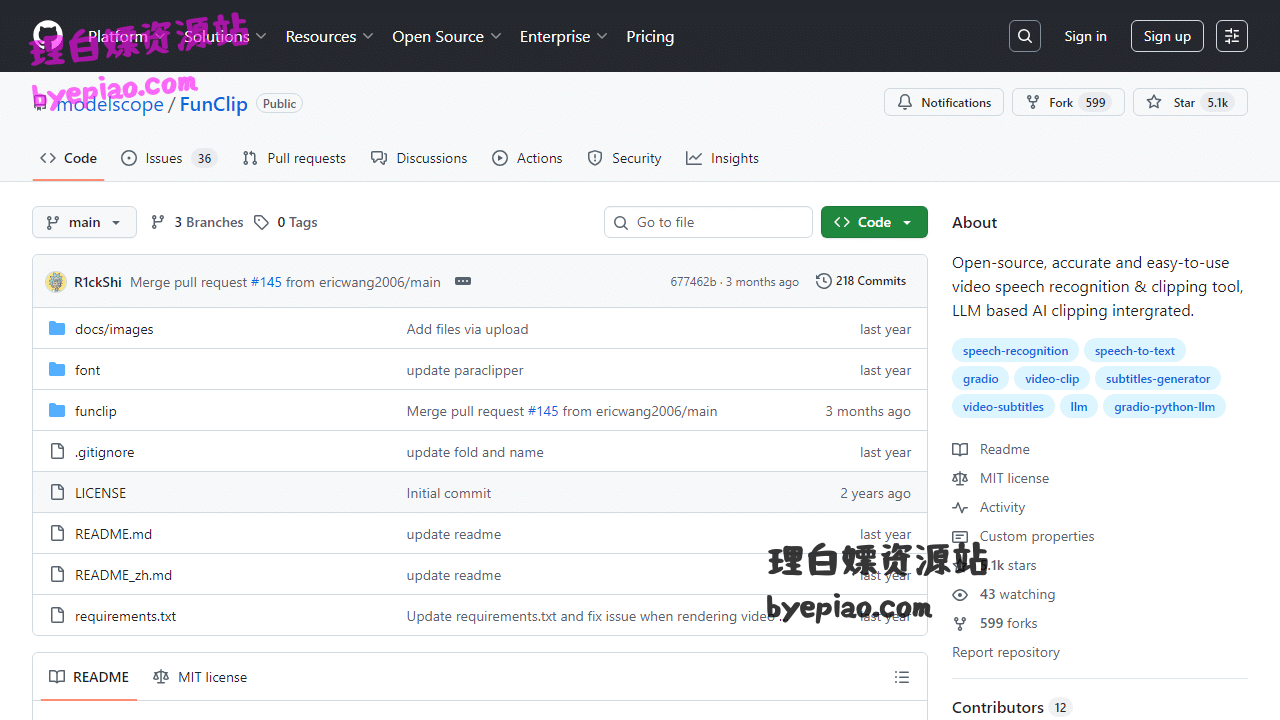
Task: Click the ellipsis icon after commit message
Action: coord(462,282)
